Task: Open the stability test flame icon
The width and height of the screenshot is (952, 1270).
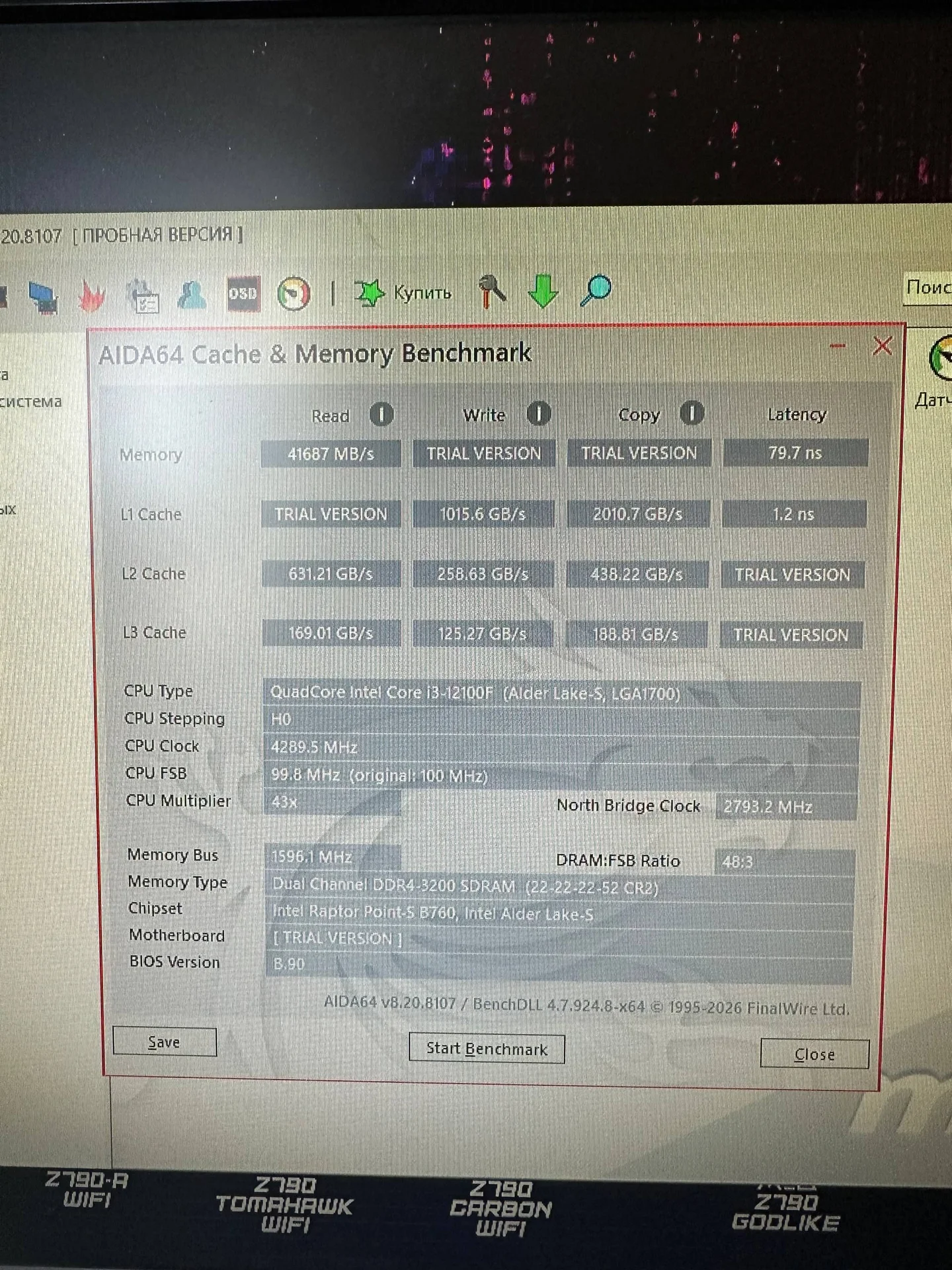Action: pyautogui.click(x=92, y=296)
